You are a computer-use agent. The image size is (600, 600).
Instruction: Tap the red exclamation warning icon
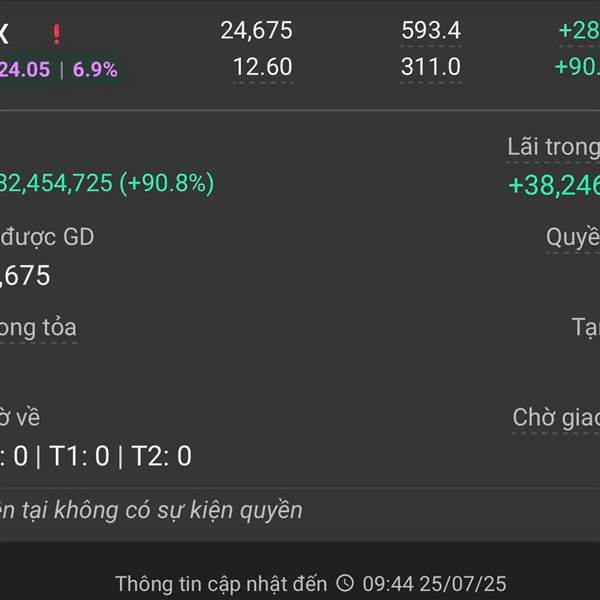click(x=57, y=34)
